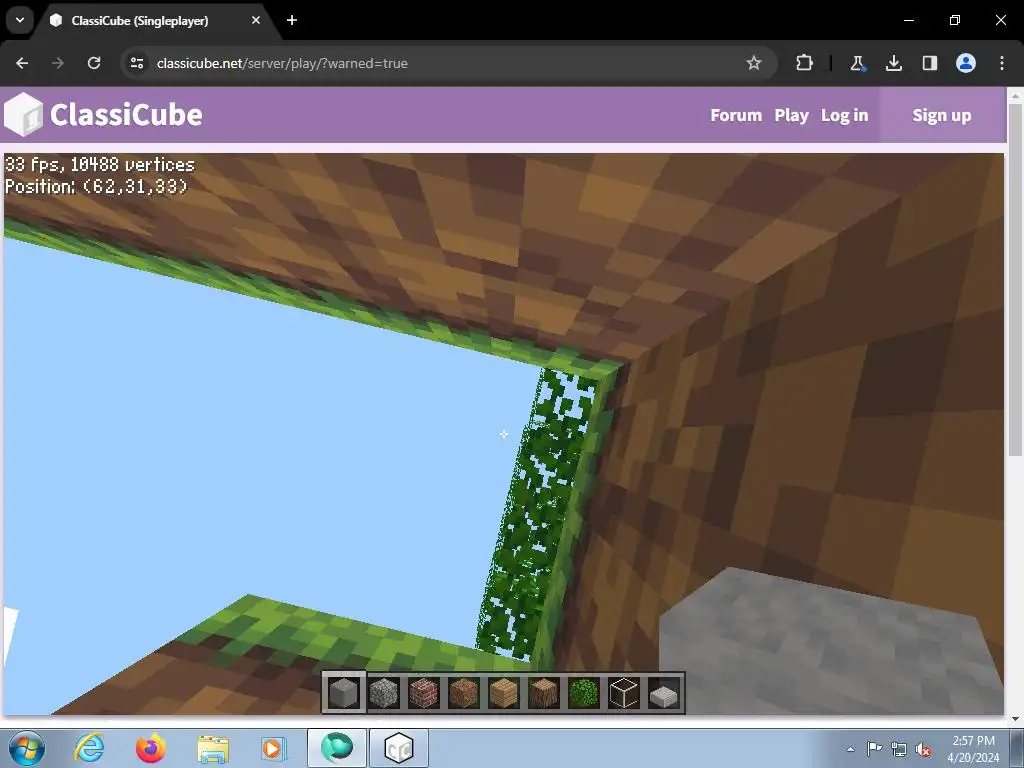Click the ClassiCube title text
The height and width of the screenshot is (768, 1024).
(126, 115)
